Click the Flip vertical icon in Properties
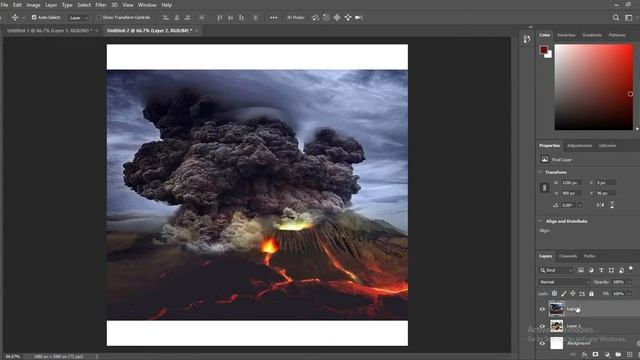The height and width of the screenshot is (360, 640). click(x=612, y=205)
